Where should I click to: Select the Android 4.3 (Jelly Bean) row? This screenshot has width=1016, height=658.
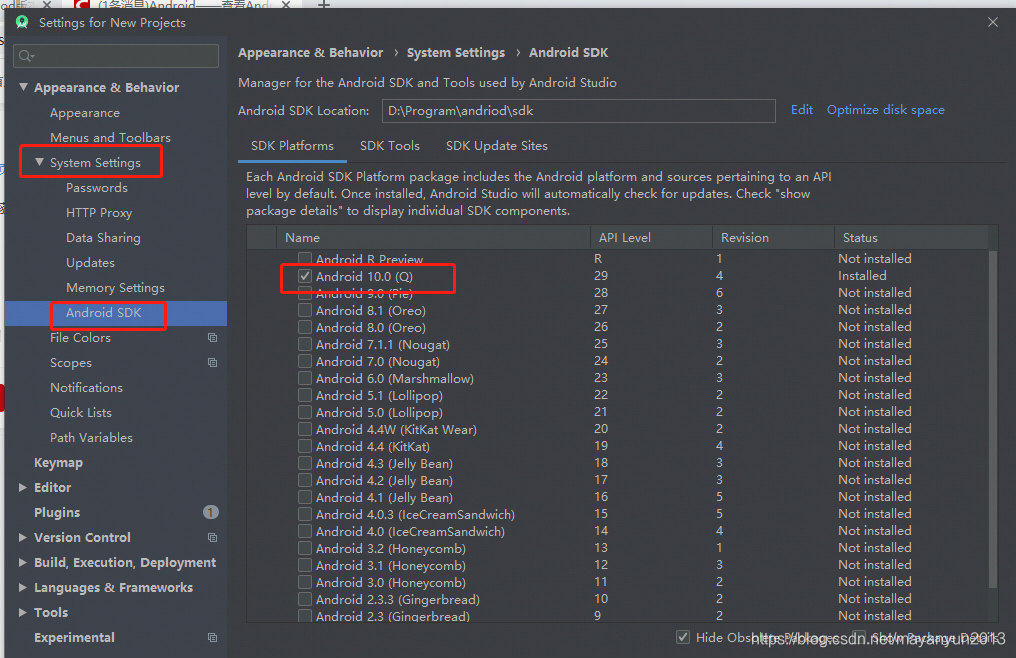[618, 463]
